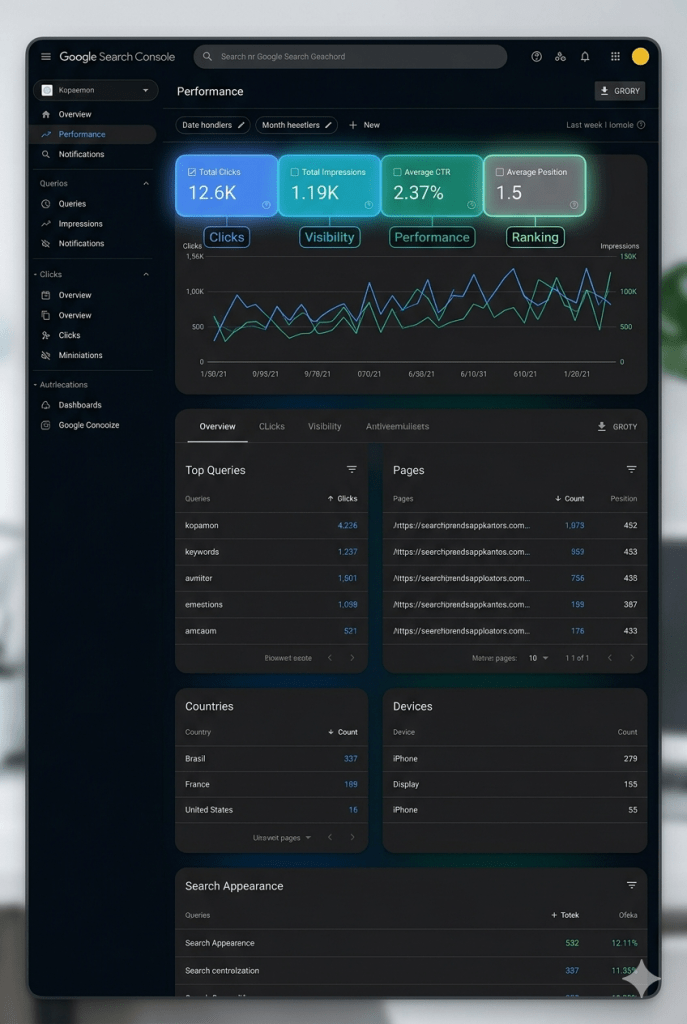
Task: Sort Top Queries by Clicks column
Action: [342, 498]
